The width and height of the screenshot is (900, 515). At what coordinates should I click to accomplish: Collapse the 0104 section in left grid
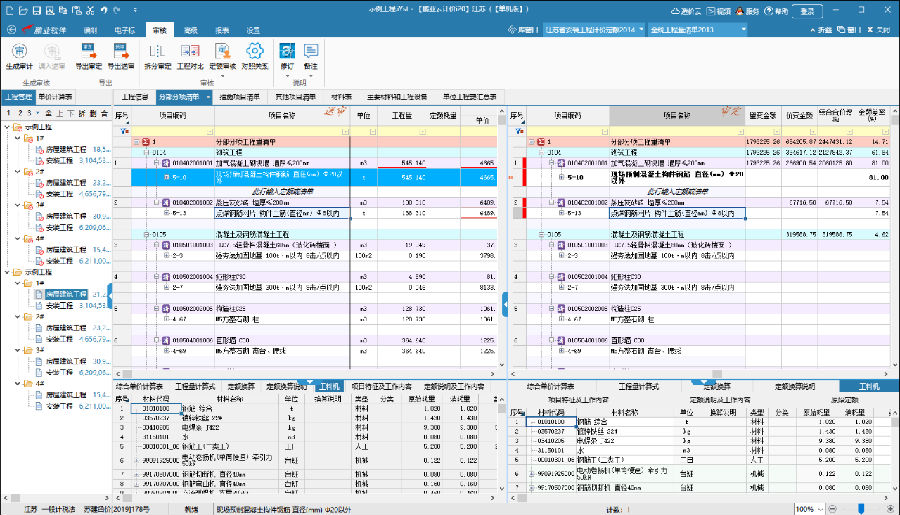pyautogui.click(x=146, y=151)
